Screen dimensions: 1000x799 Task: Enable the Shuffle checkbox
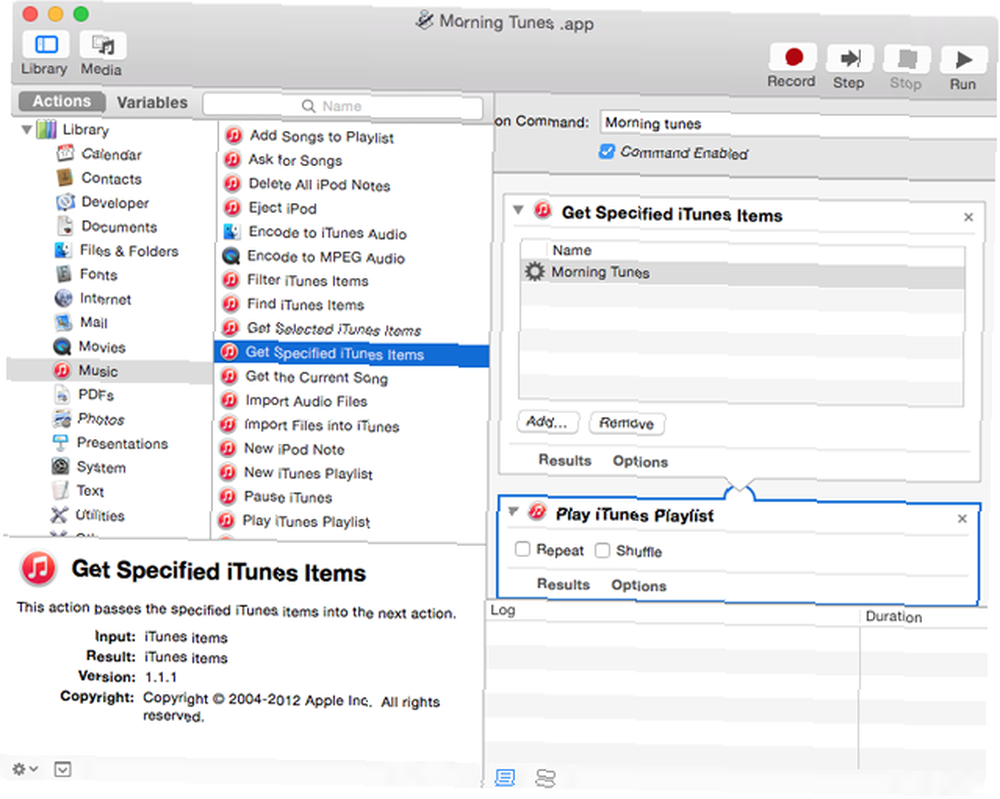click(602, 550)
